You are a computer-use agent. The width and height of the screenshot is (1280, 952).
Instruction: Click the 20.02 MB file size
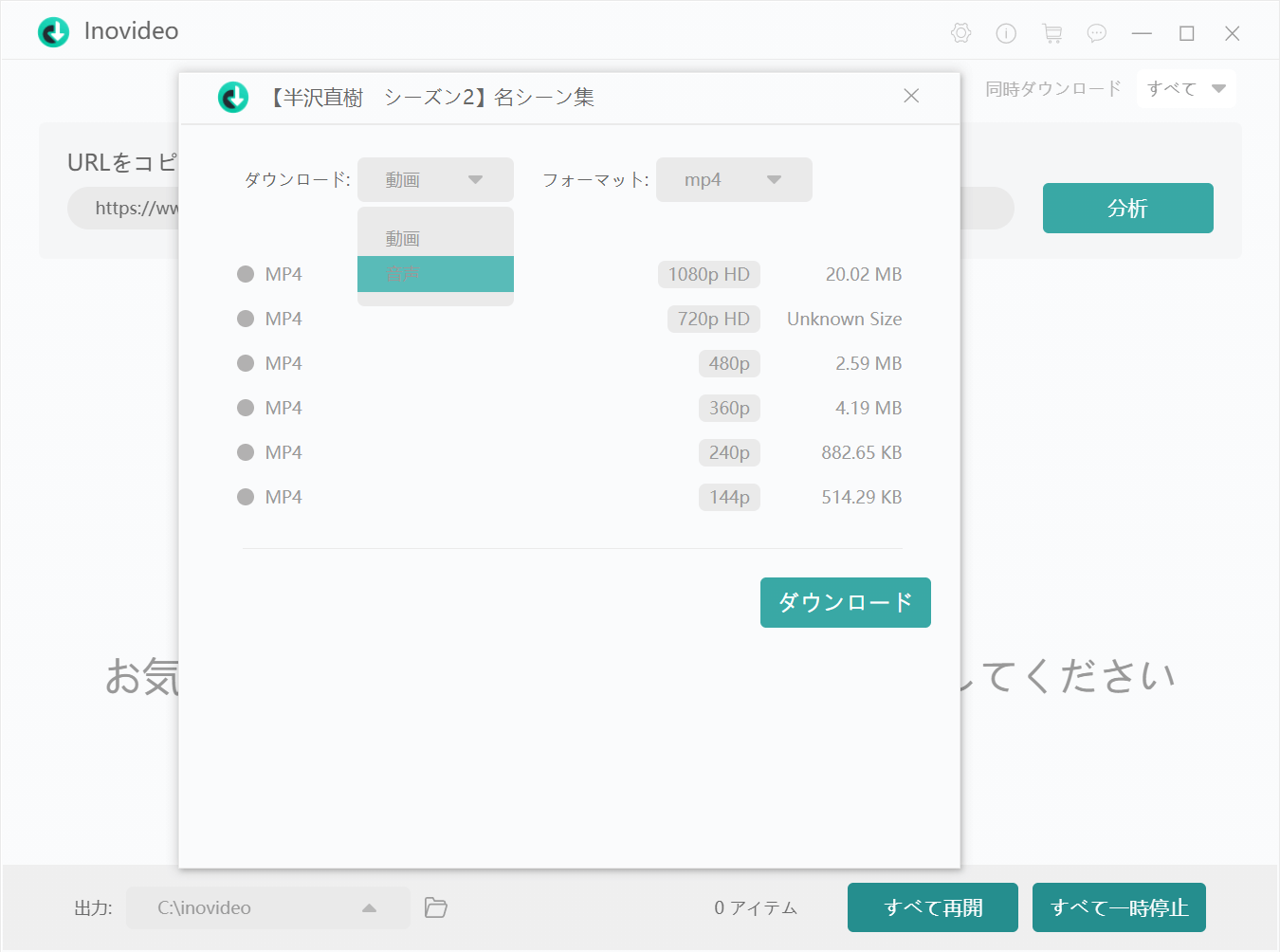click(864, 274)
